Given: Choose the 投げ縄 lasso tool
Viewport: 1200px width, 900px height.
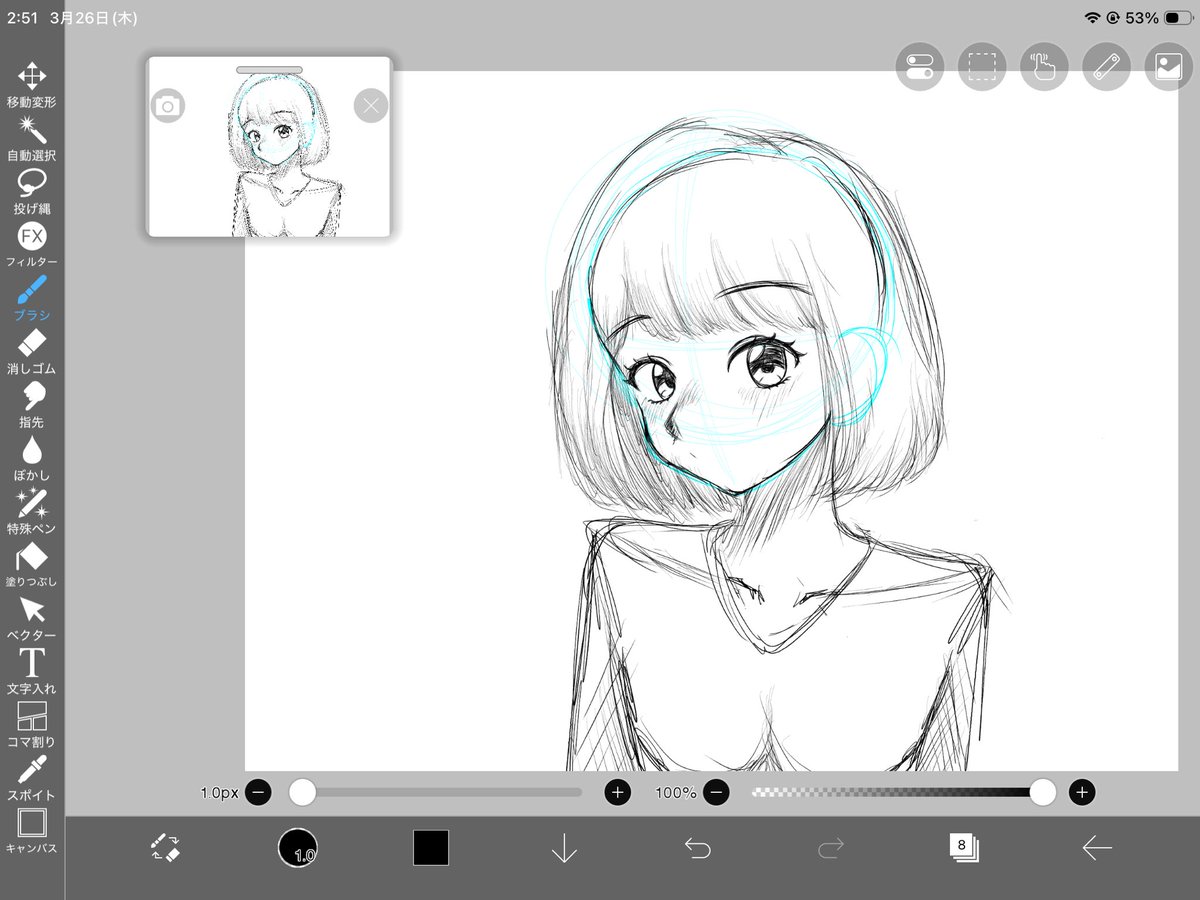Looking at the screenshot, I should coord(32,192).
